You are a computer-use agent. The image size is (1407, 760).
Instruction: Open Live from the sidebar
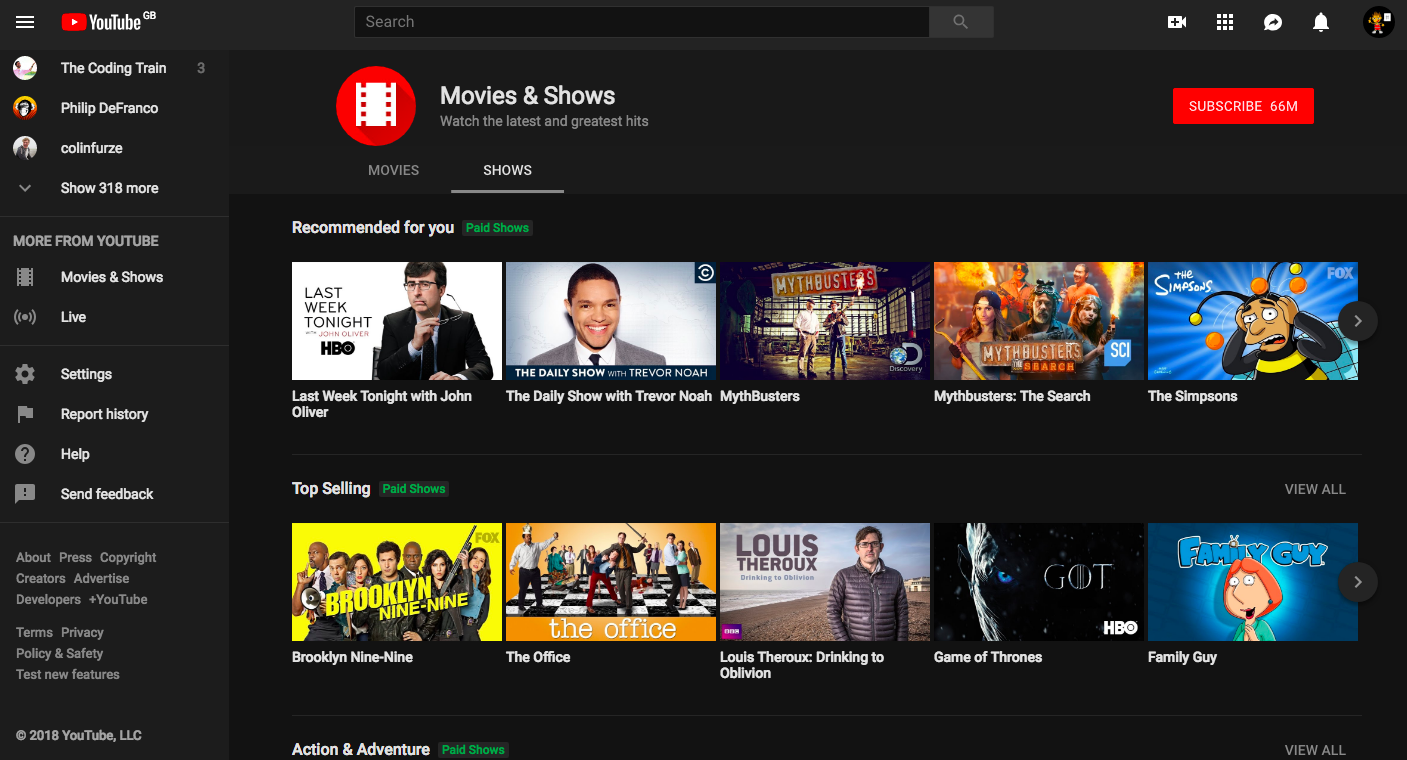73,317
